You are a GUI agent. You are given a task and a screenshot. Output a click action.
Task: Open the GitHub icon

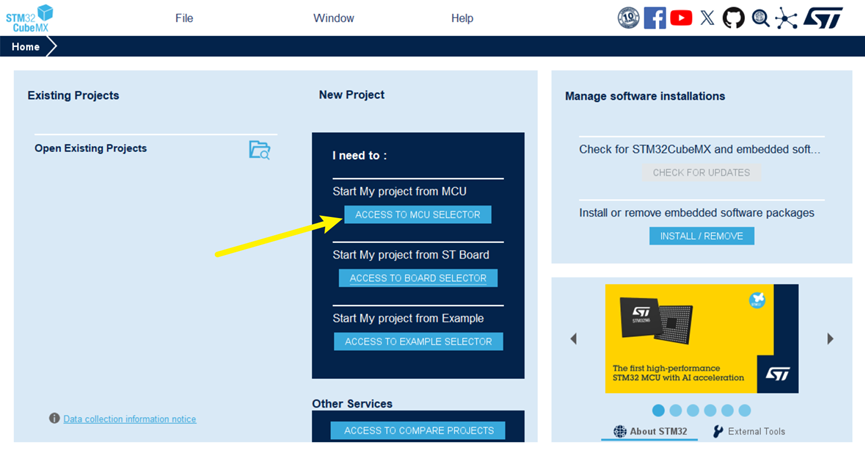733,18
